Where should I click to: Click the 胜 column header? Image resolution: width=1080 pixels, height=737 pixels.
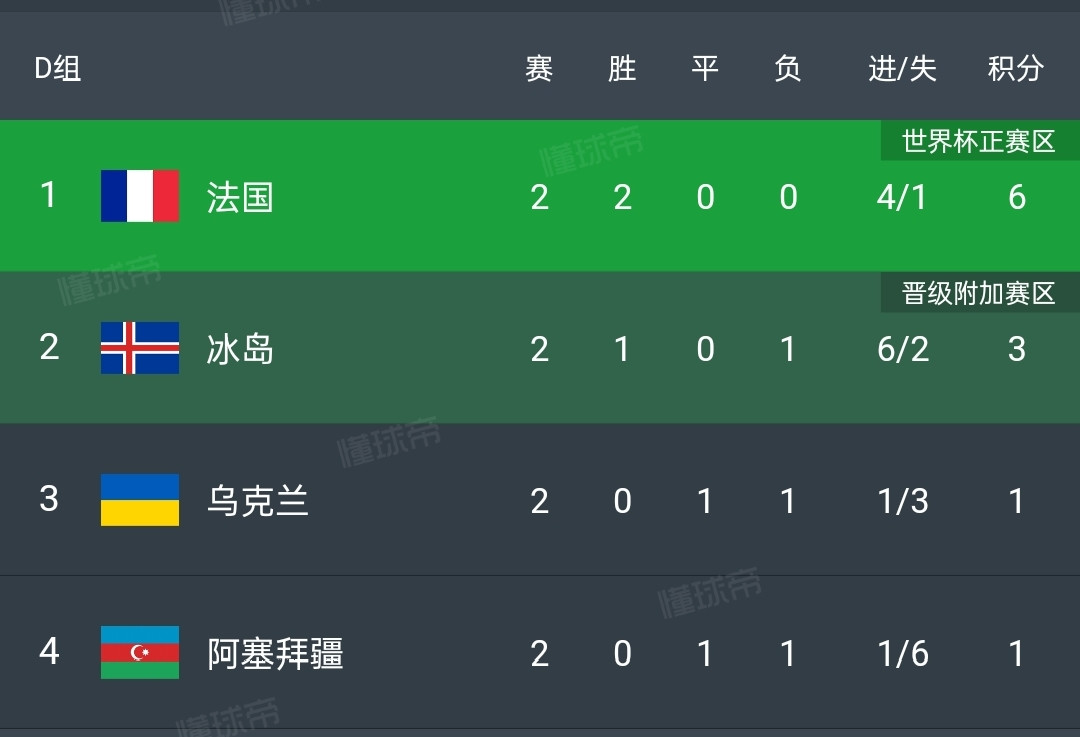tap(622, 68)
